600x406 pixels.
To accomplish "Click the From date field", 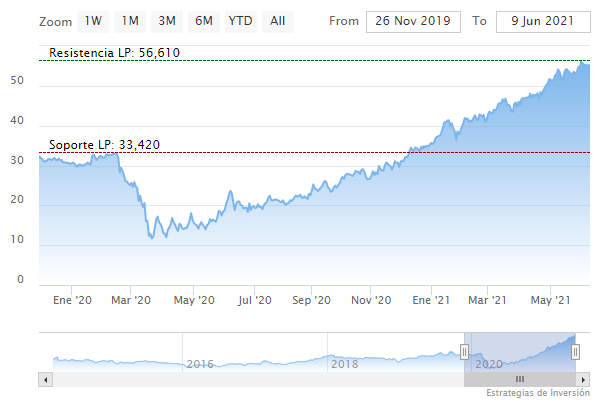I will [414, 21].
